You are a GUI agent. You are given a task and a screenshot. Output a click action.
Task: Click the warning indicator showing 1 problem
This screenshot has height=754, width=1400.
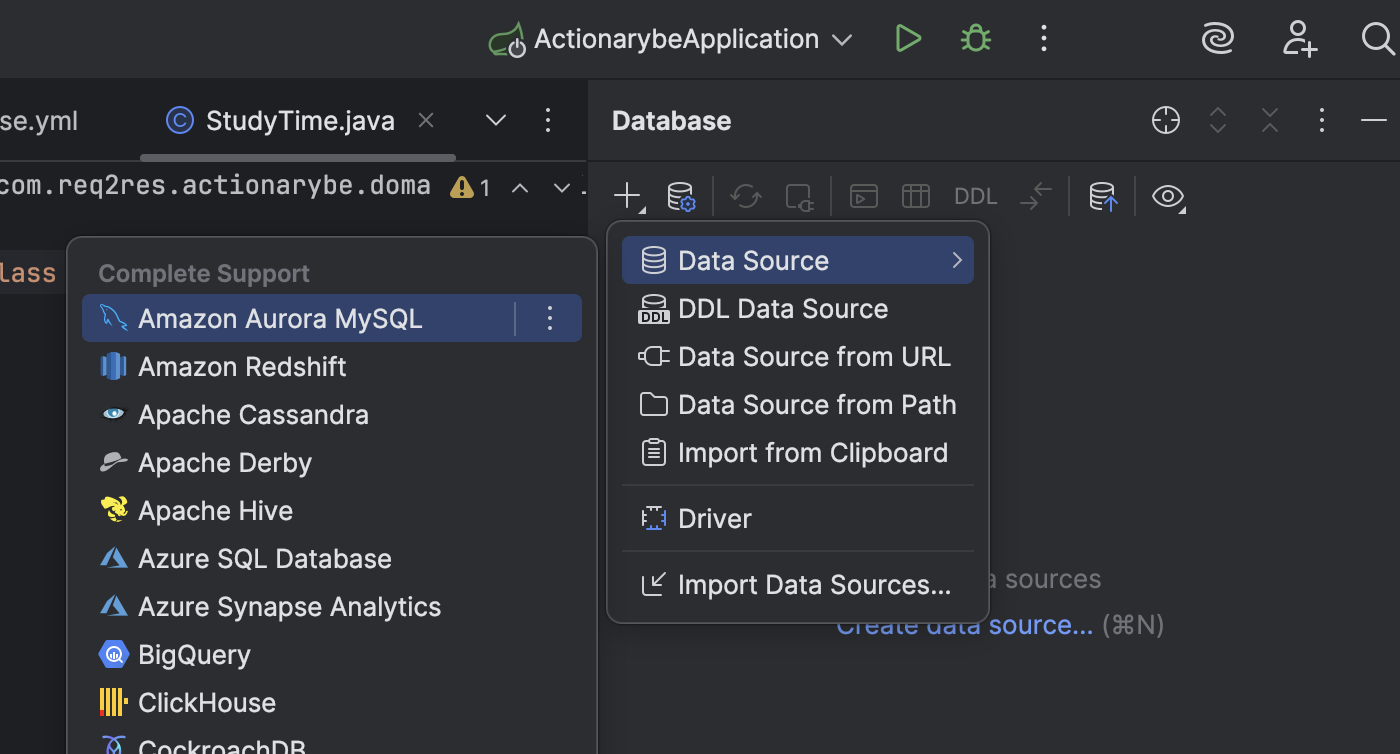click(x=471, y=188)
